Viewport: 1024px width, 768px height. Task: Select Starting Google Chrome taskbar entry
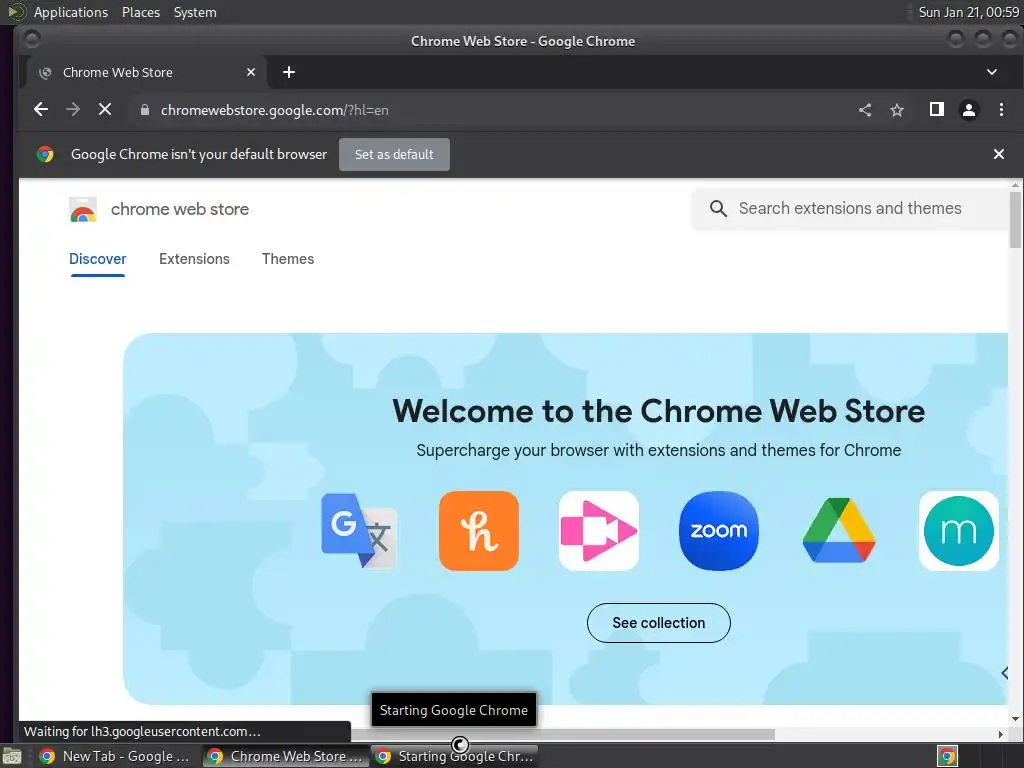click(455, 756)
